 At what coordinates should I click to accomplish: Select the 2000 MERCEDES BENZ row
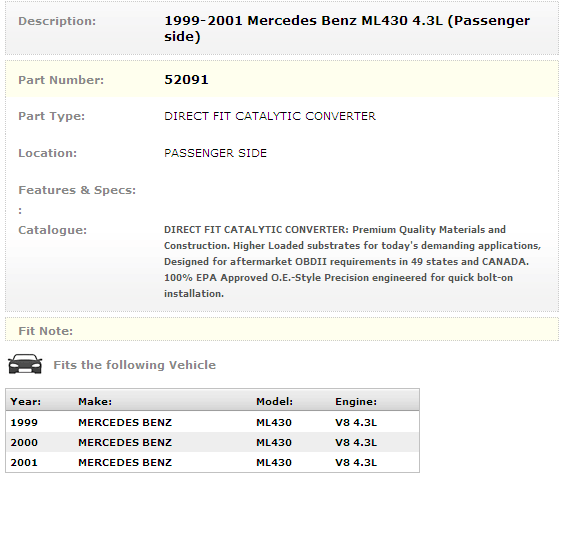212,442
